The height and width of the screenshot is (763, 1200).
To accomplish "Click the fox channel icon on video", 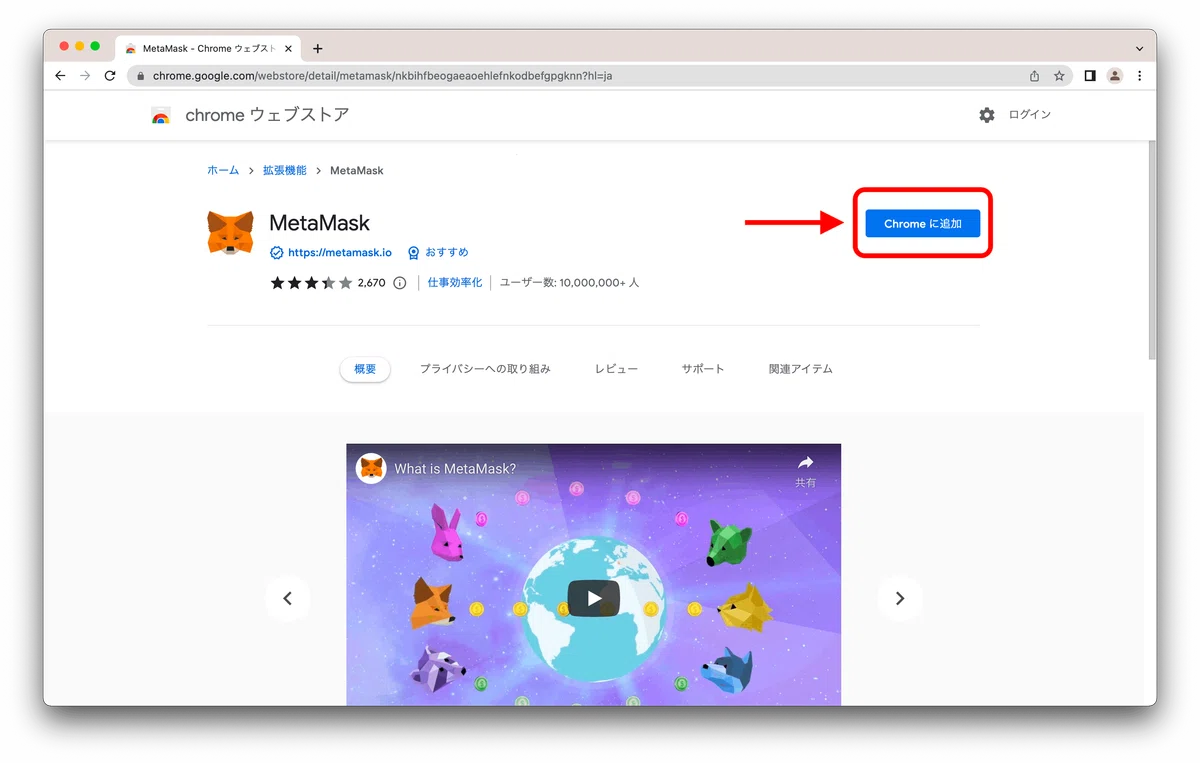I will click(x=372, y=468).
